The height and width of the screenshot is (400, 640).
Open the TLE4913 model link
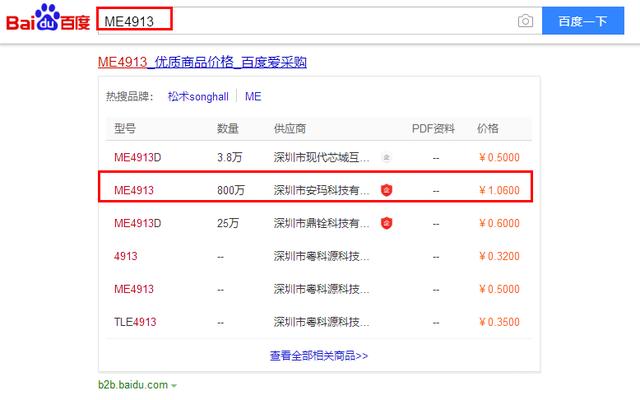tap(135, 322)
